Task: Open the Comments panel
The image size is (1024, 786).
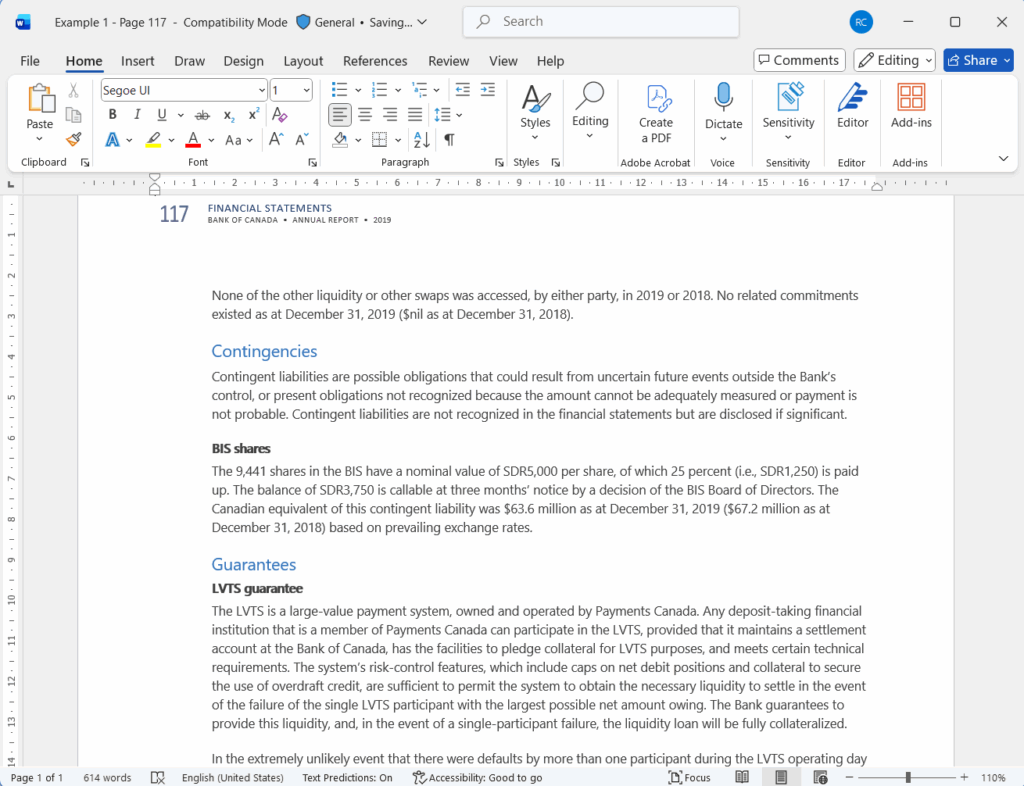Action: (798, 59)
